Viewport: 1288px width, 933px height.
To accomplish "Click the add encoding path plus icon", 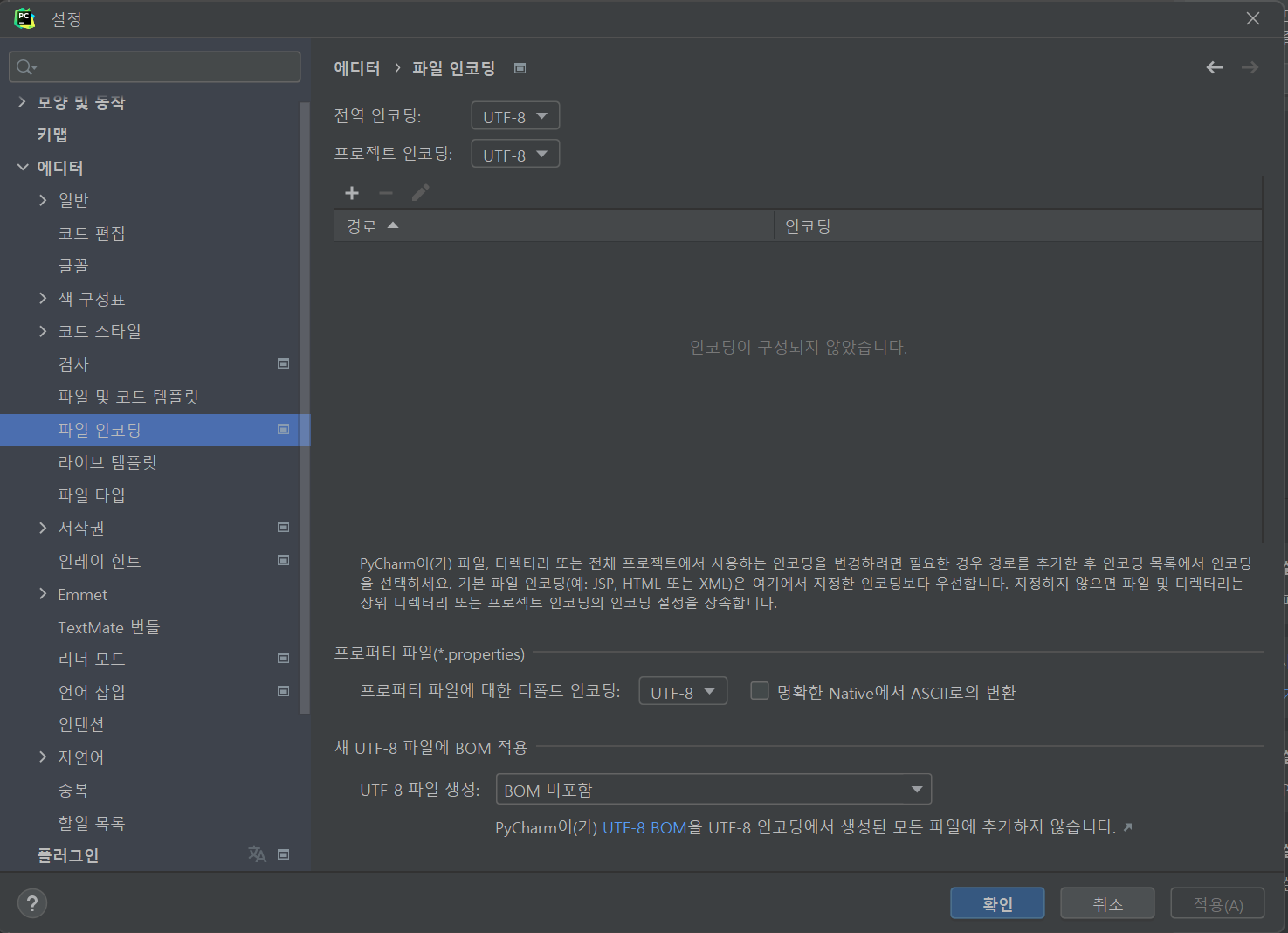I will coord(352,193).
